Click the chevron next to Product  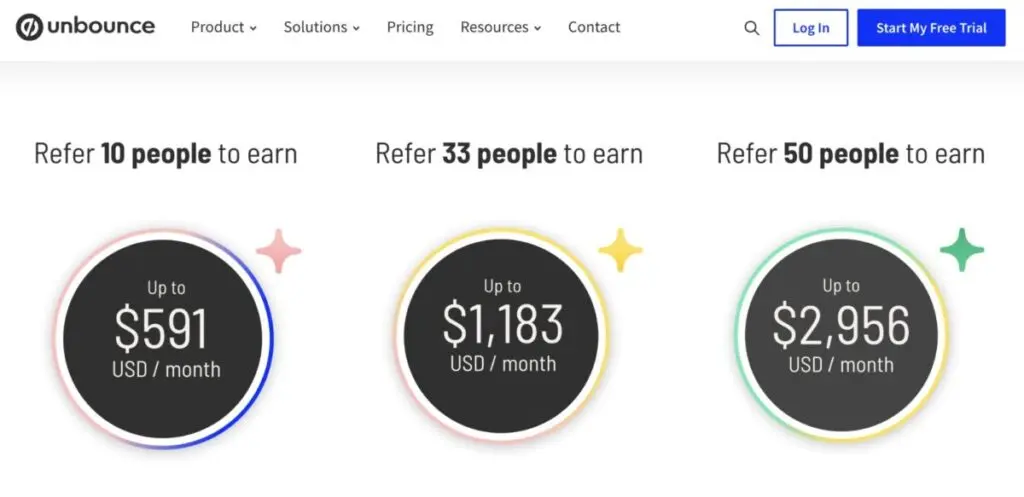[253, 29]
